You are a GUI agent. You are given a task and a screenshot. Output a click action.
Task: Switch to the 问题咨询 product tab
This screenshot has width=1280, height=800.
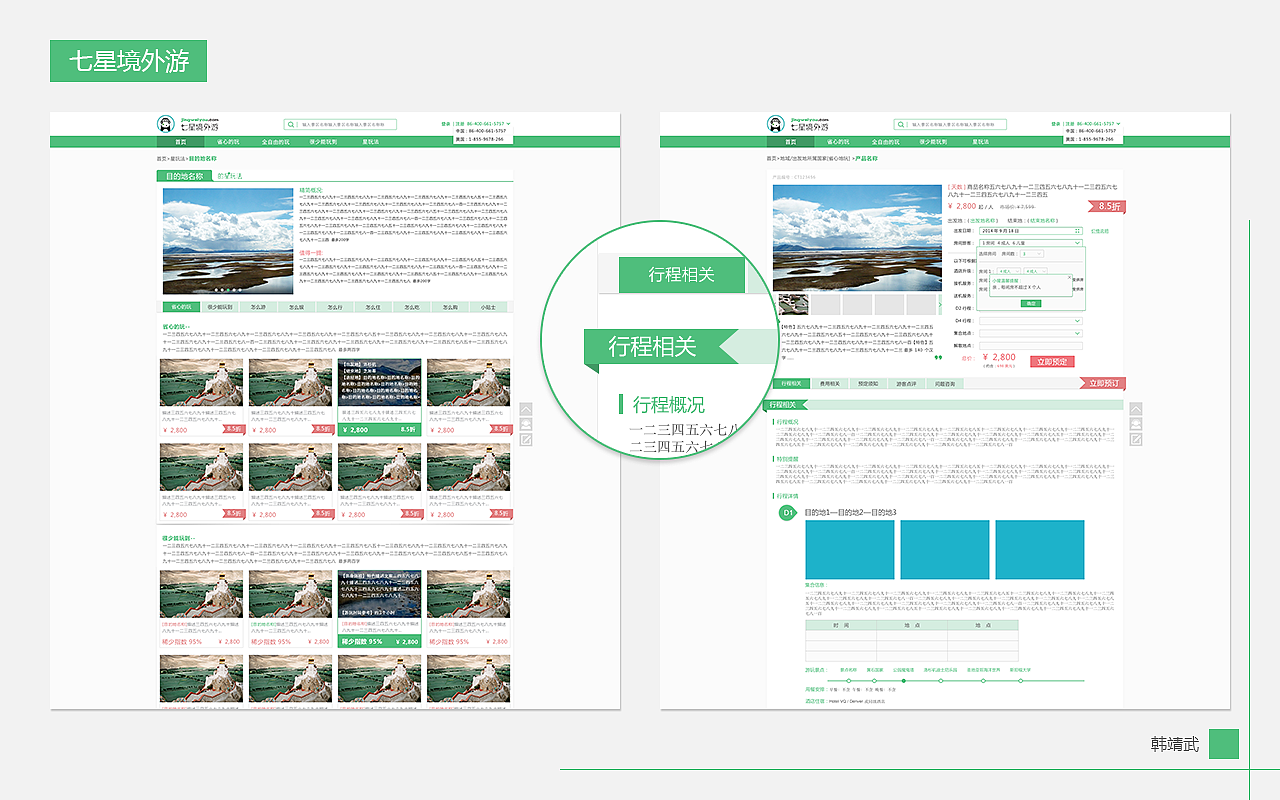pos(945,383)
